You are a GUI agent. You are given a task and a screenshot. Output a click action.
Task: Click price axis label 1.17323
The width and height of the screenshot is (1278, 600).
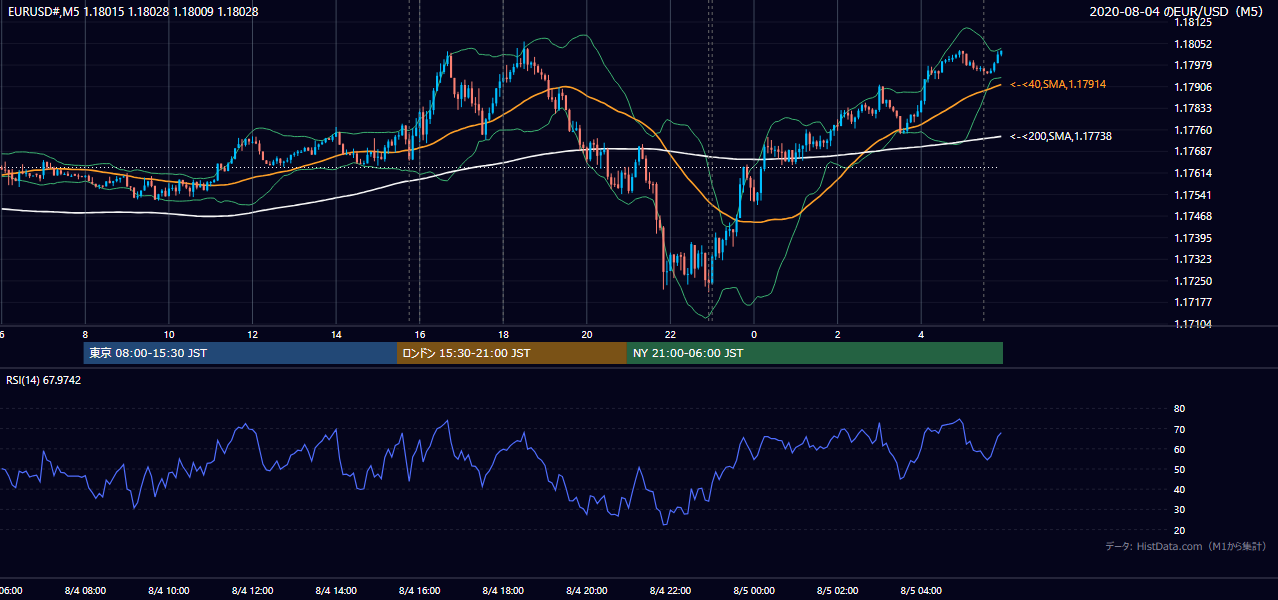tap(1194, 259)
